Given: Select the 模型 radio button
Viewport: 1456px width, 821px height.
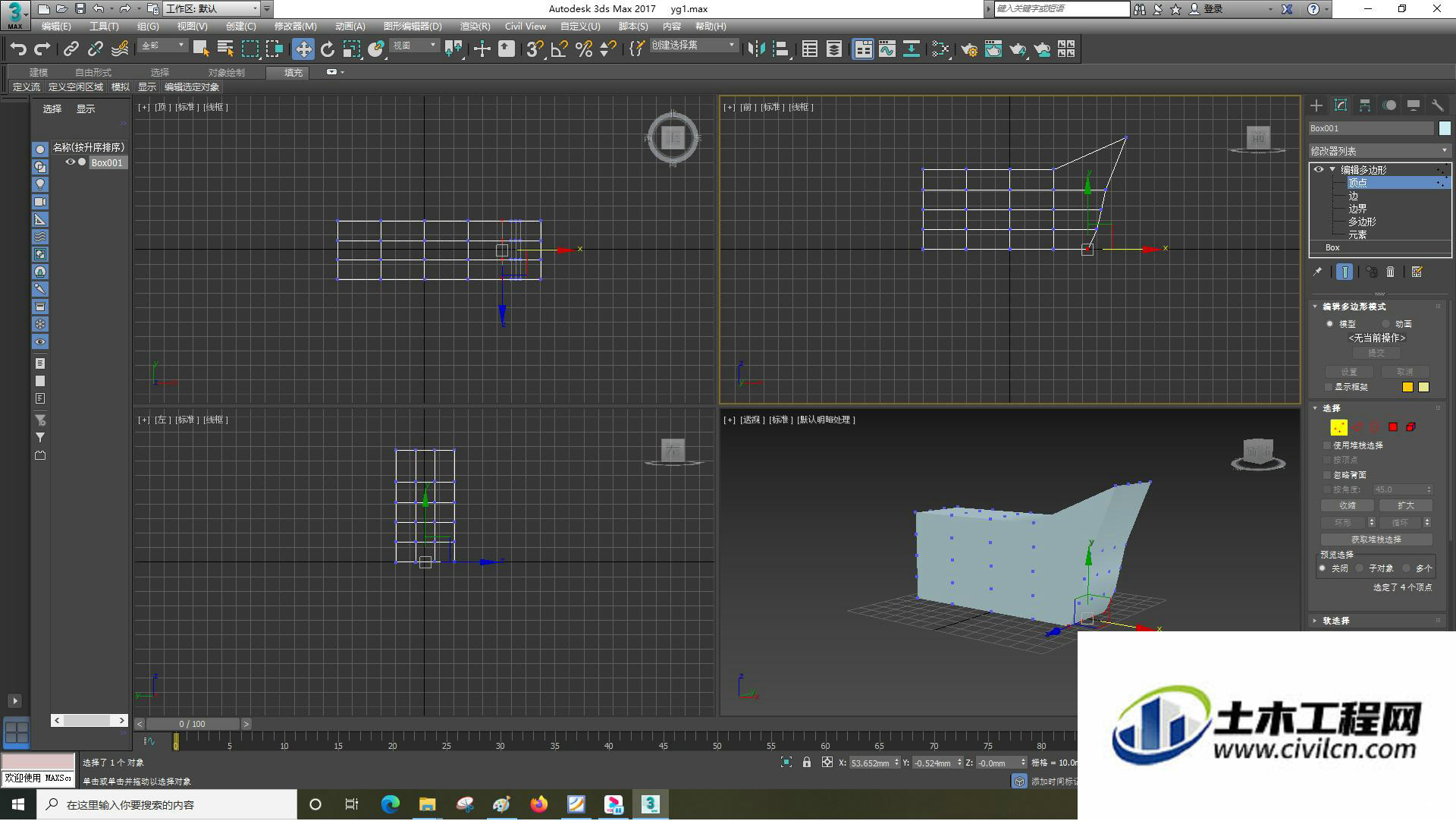Looking at the screenshot, I should tap(1329, 324).
